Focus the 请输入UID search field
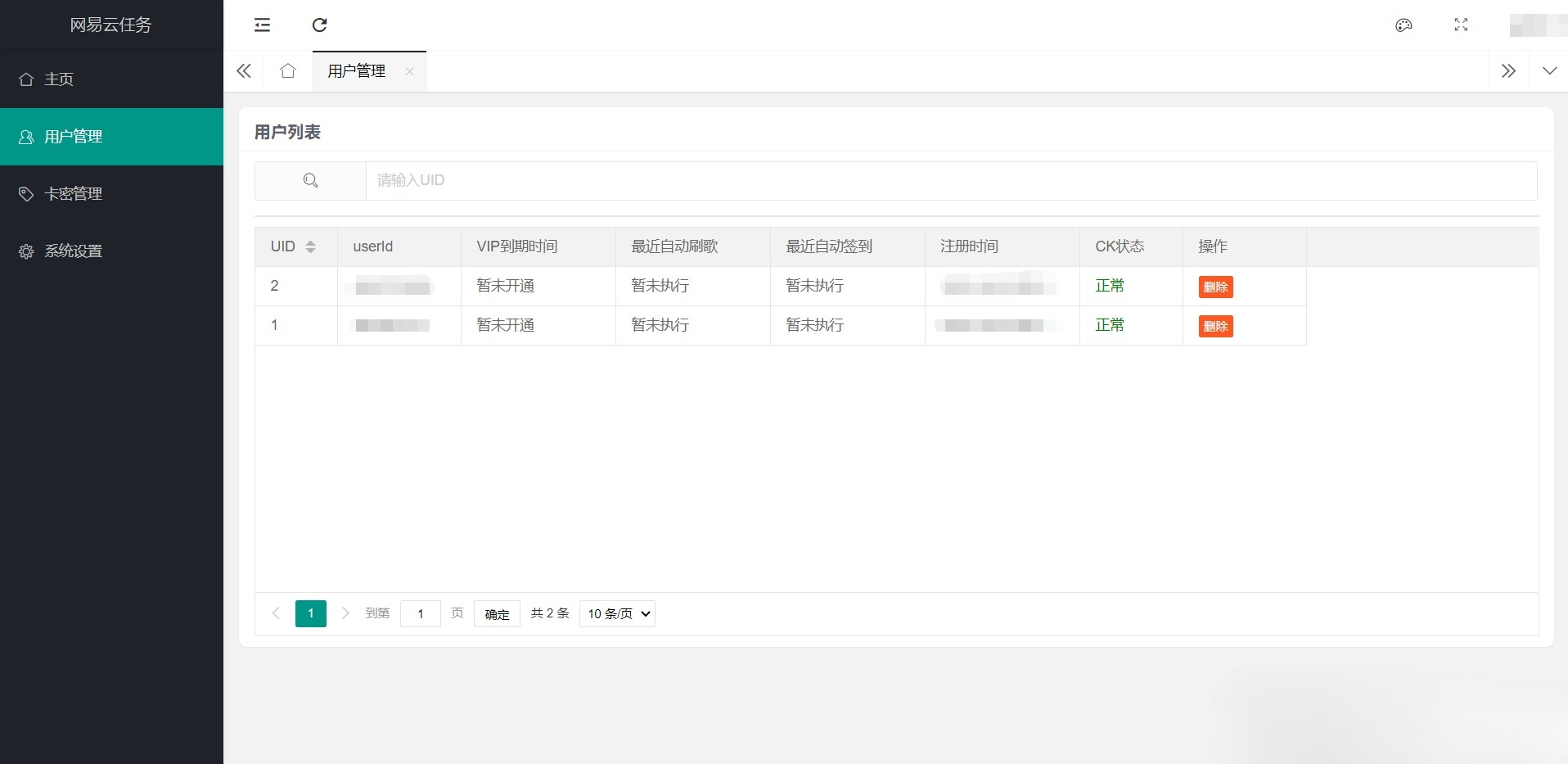 pos(949,181)
